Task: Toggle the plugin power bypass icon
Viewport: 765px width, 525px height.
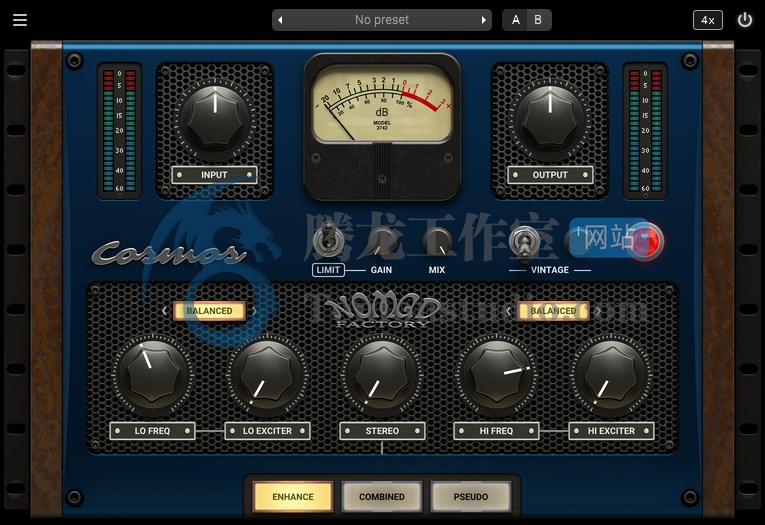Action: [745, 20]
